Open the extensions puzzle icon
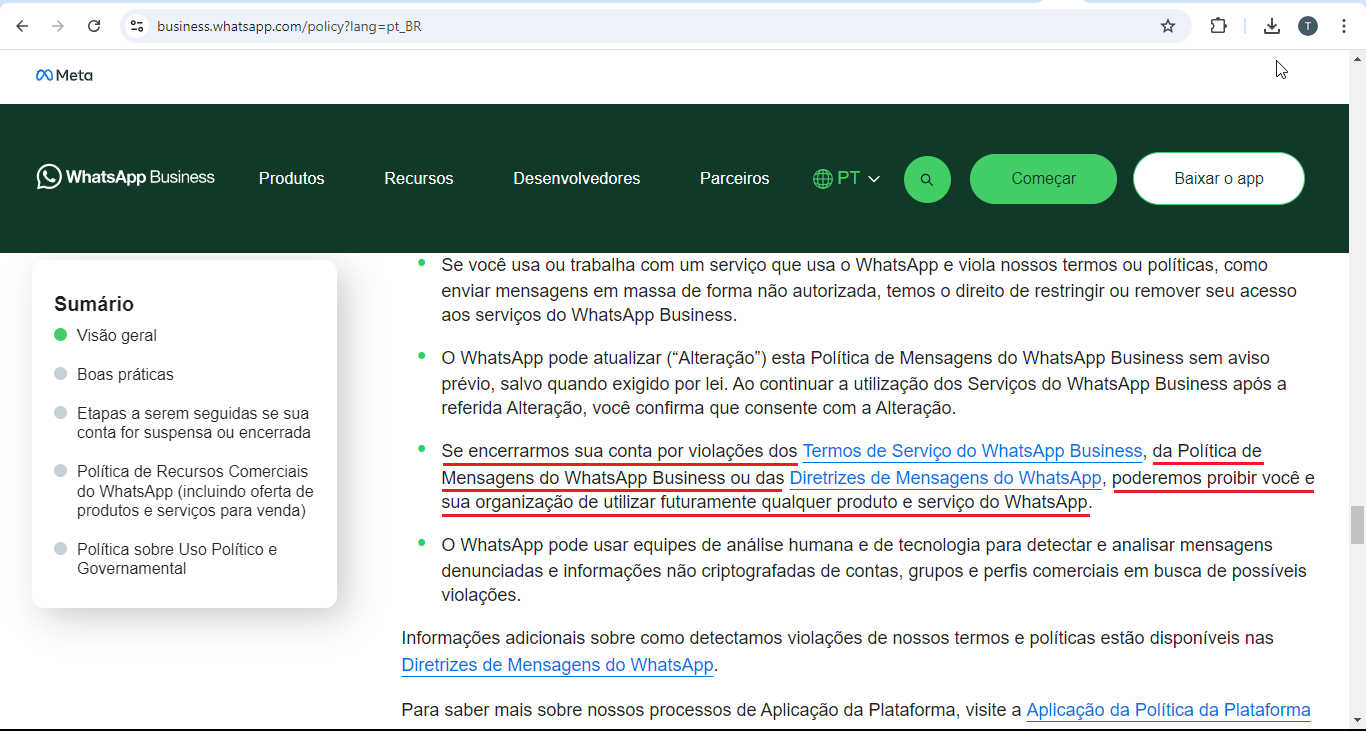1366x731 pixels. click(1218, 26)
